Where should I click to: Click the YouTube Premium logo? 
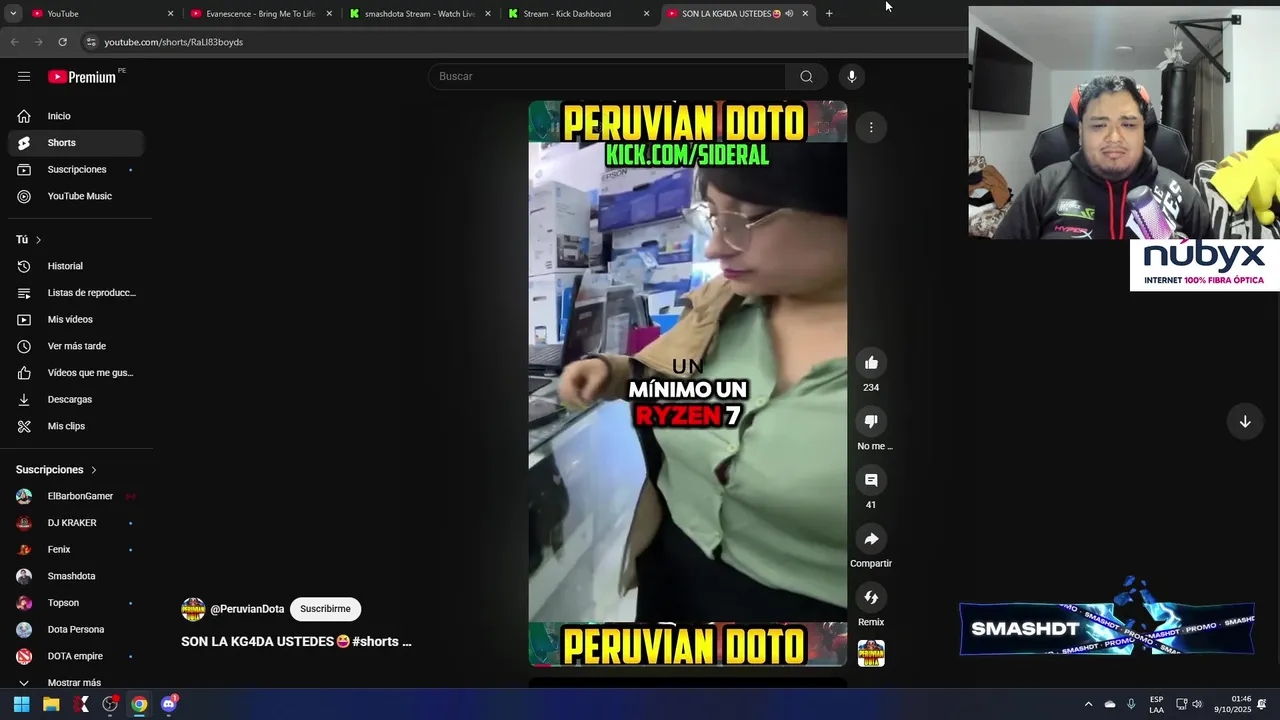click(82, 77)
